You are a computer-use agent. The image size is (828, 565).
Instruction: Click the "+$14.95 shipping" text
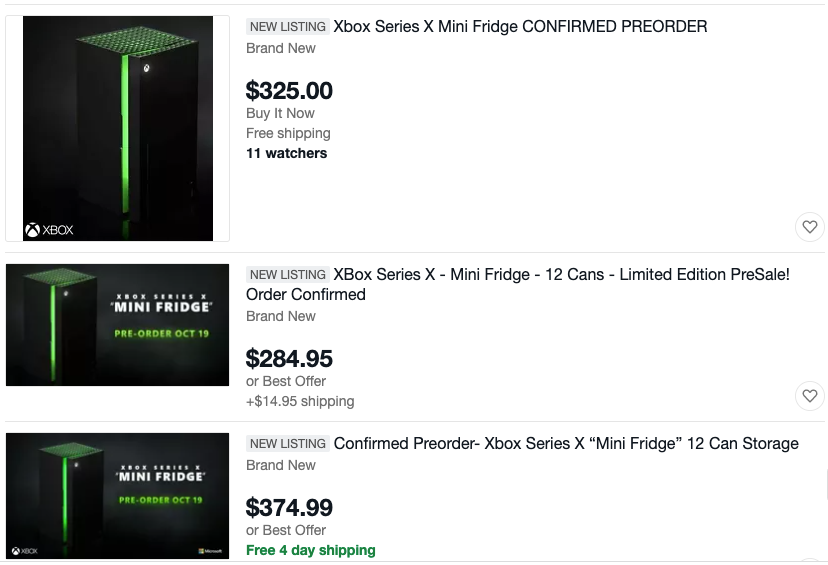[x=300, y=401]
